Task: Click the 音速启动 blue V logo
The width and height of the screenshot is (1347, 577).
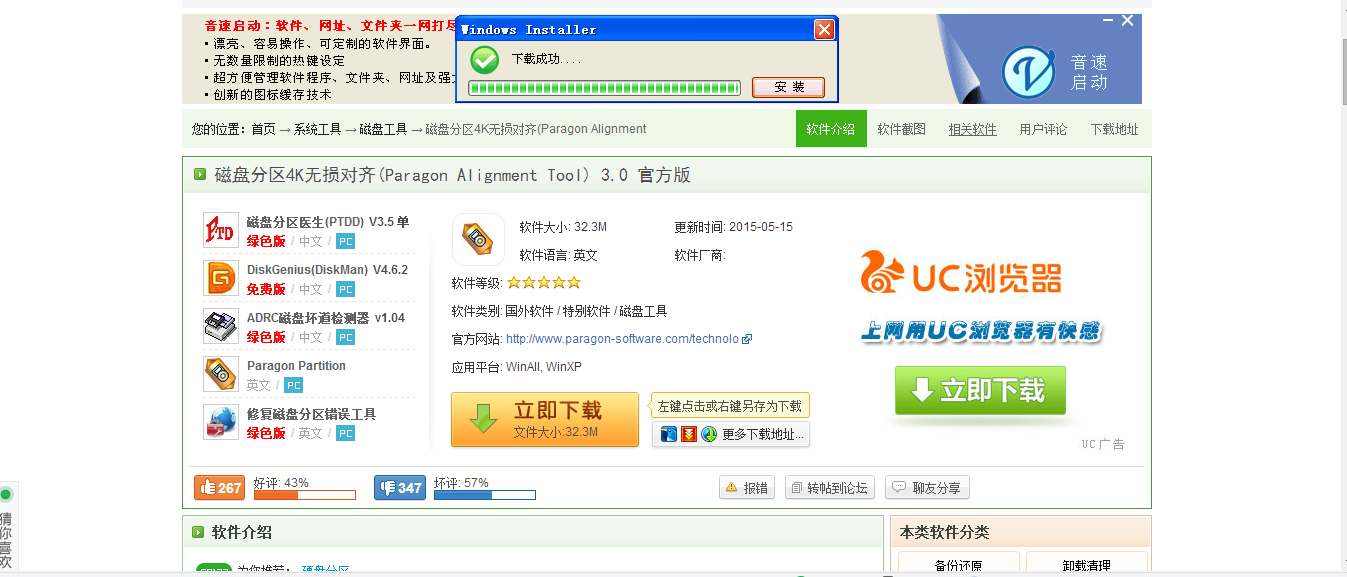Action: [1029, 72]
